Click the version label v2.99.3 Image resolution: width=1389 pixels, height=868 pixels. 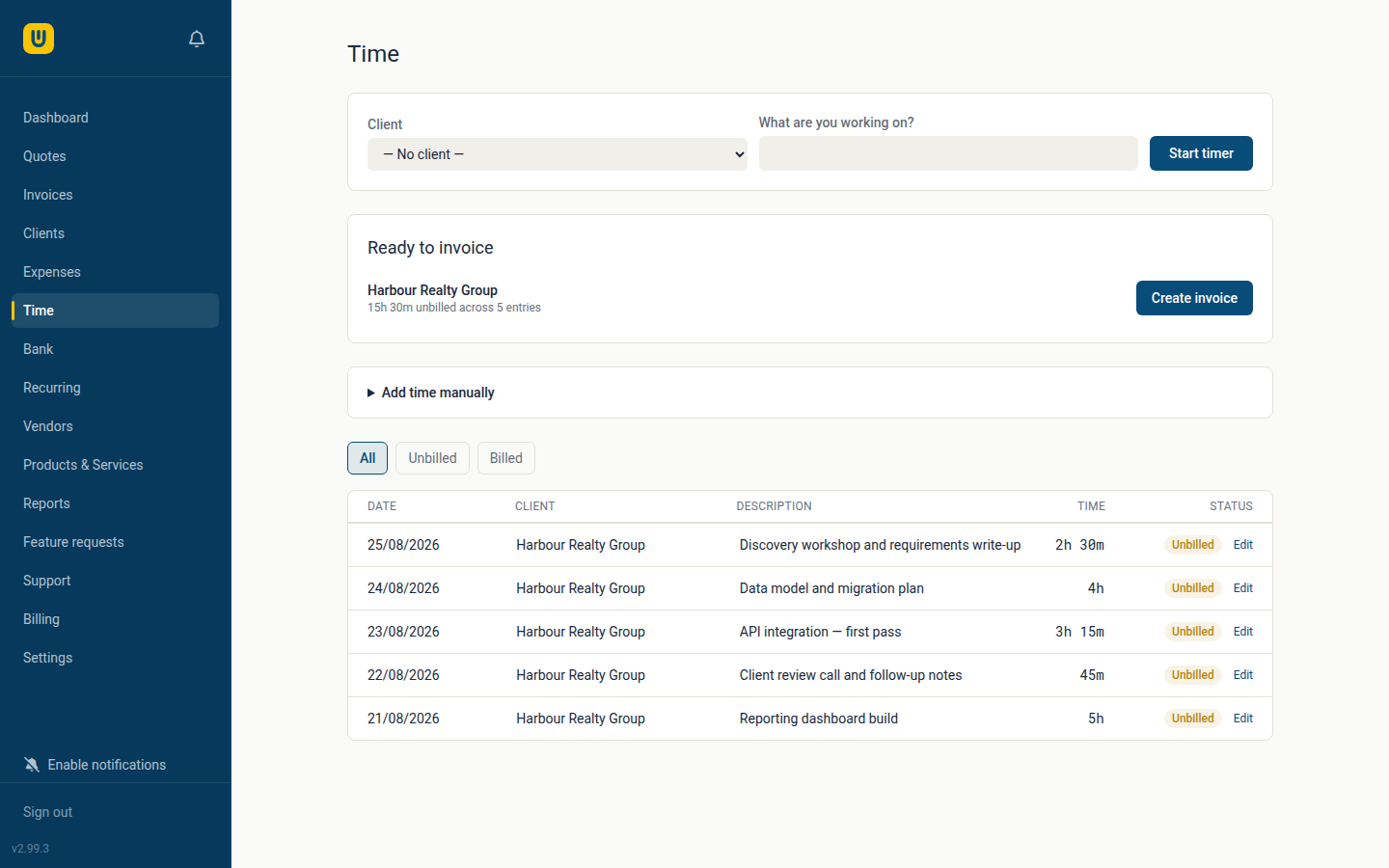point(30,849)
